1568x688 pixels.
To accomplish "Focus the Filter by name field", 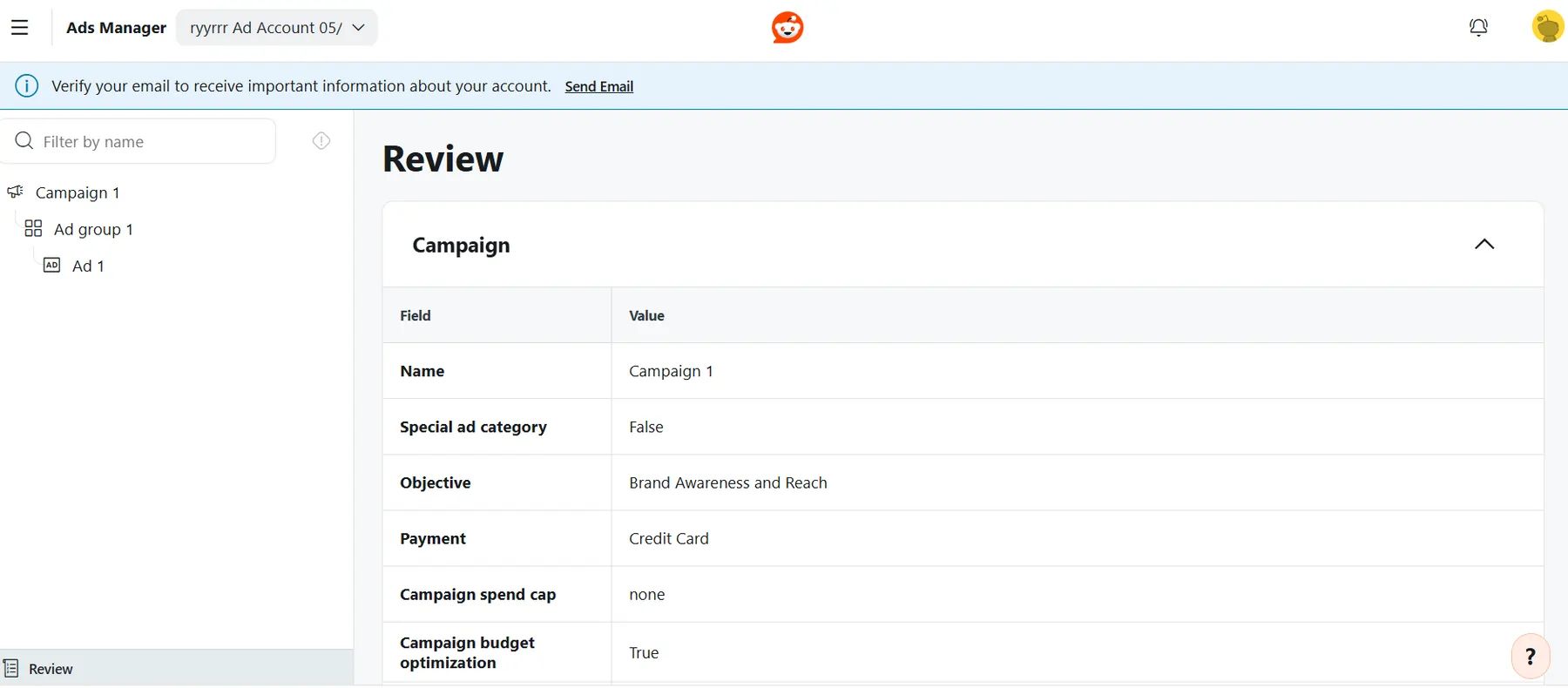I will (139, 141).
